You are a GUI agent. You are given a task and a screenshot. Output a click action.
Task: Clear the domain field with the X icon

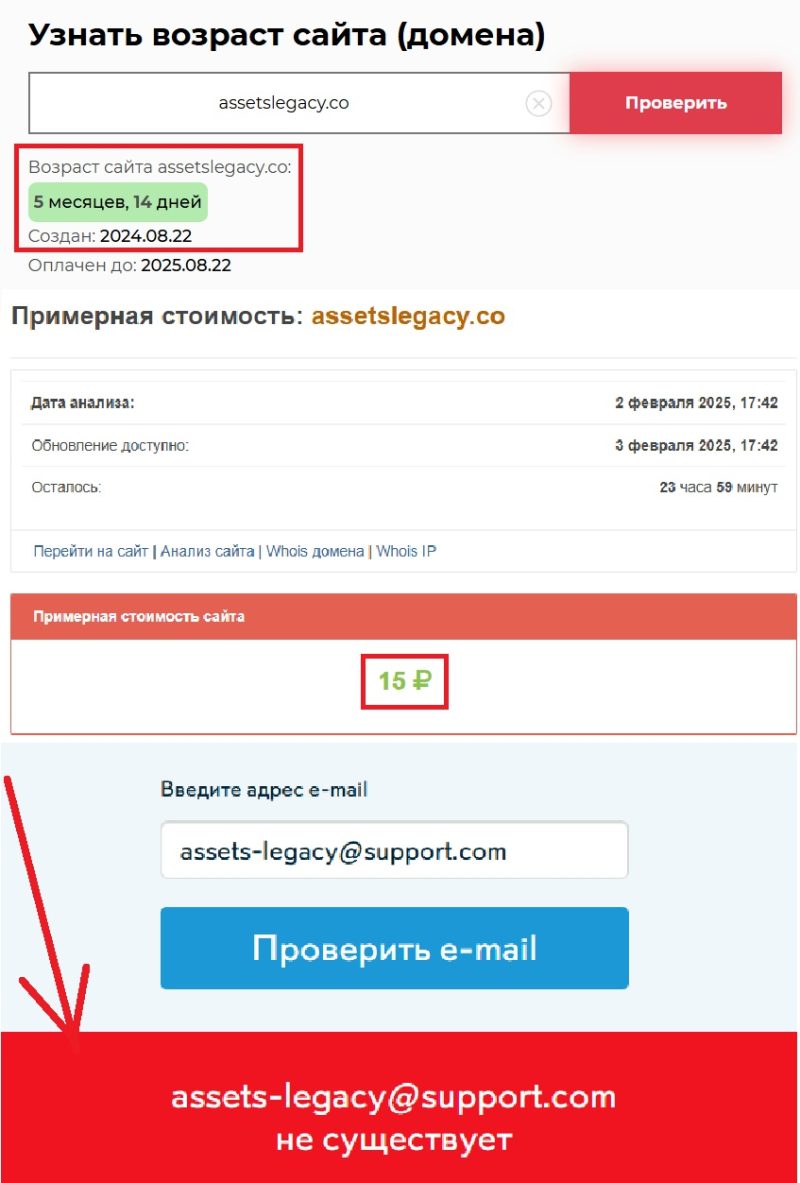[538, 103]
